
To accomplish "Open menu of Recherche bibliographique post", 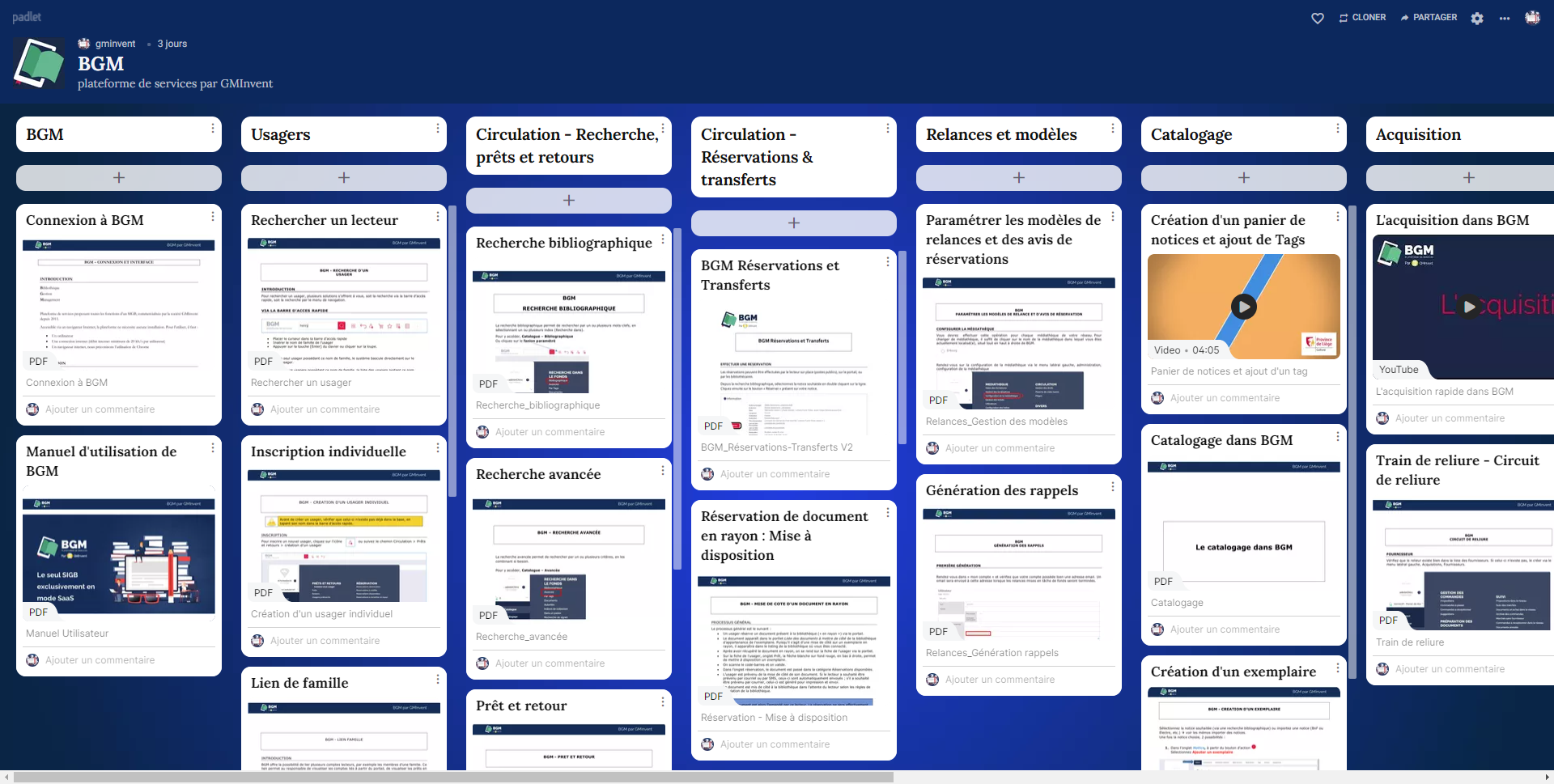I will pos(663,239).
